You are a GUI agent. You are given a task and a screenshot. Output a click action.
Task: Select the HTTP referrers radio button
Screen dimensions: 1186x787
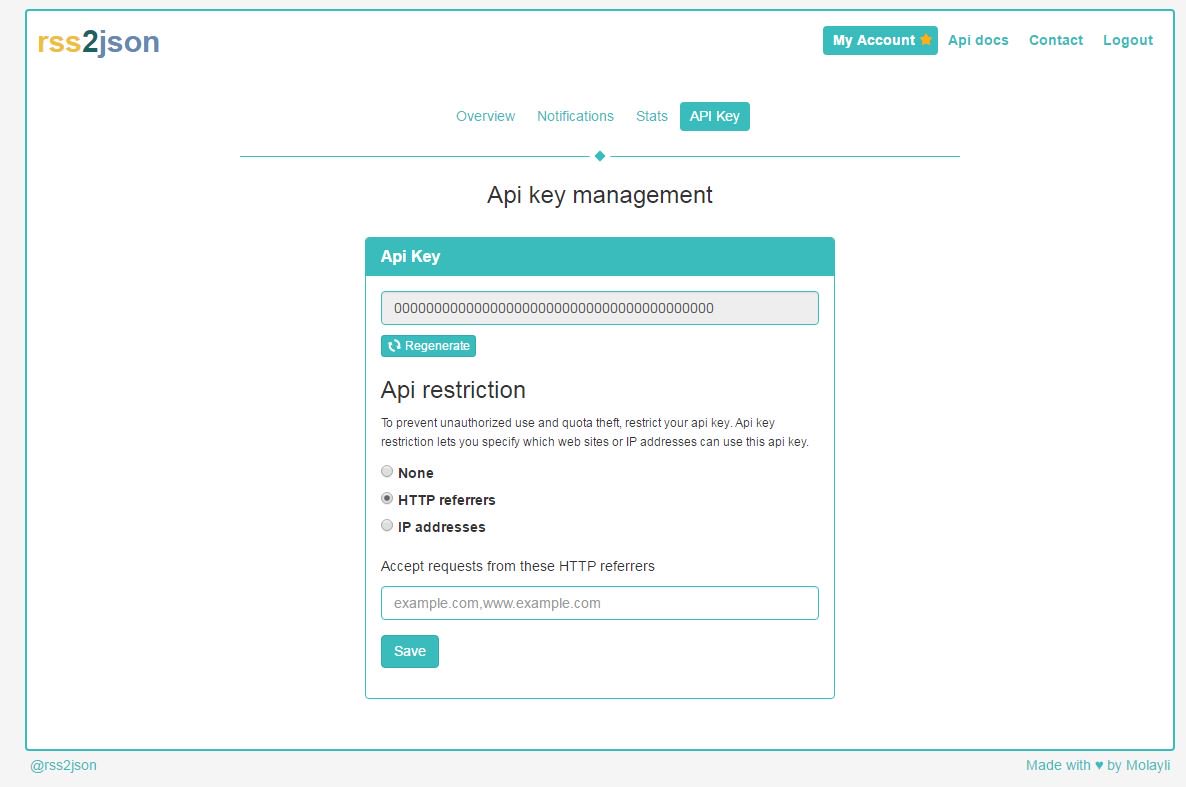387,498
